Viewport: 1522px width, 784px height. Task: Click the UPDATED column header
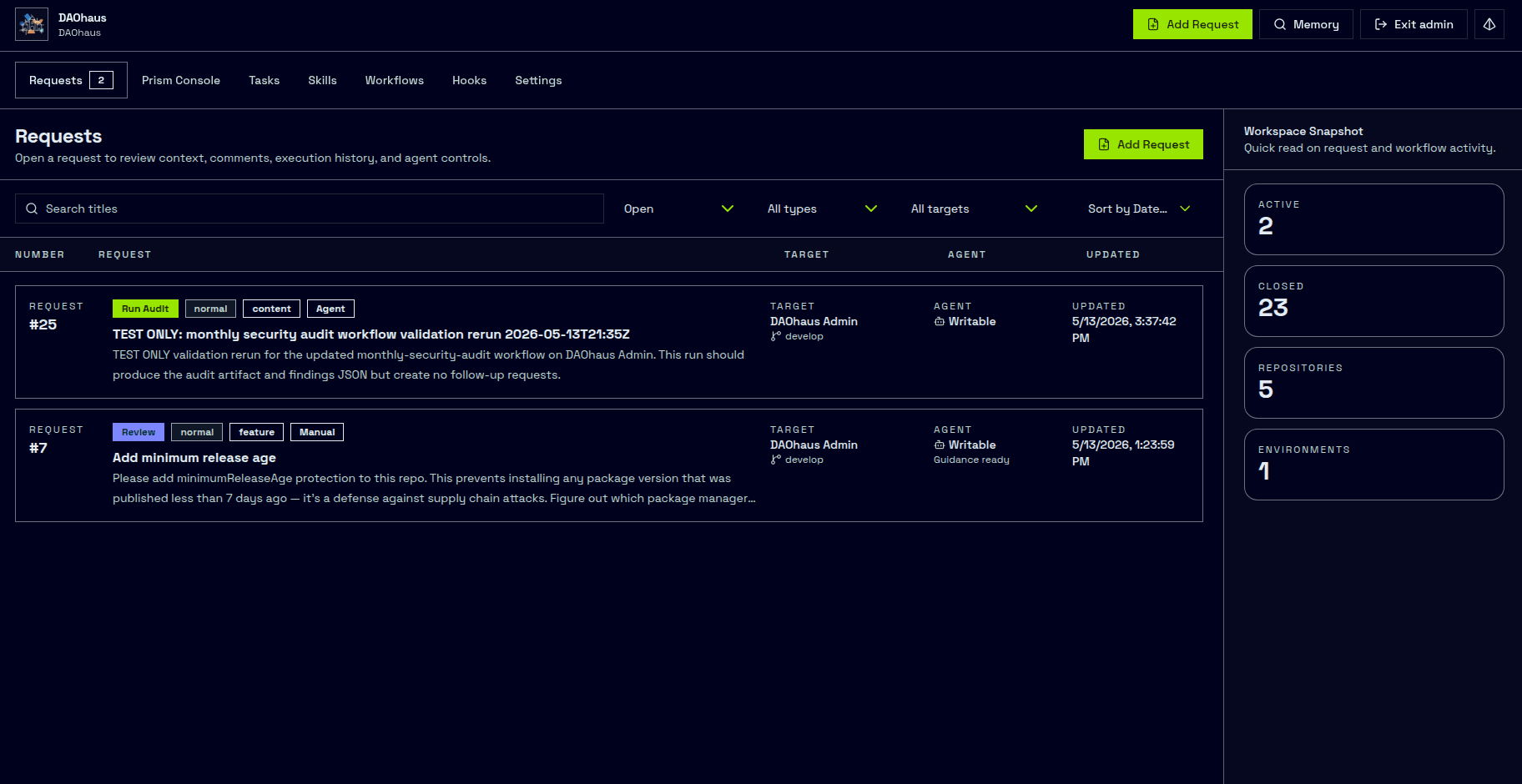tap(1113, 254)
